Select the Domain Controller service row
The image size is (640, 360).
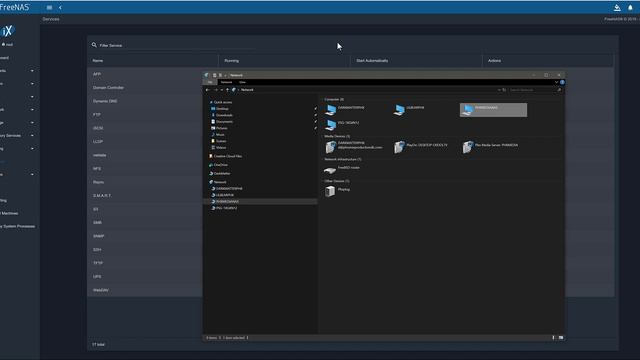[145, 88]
